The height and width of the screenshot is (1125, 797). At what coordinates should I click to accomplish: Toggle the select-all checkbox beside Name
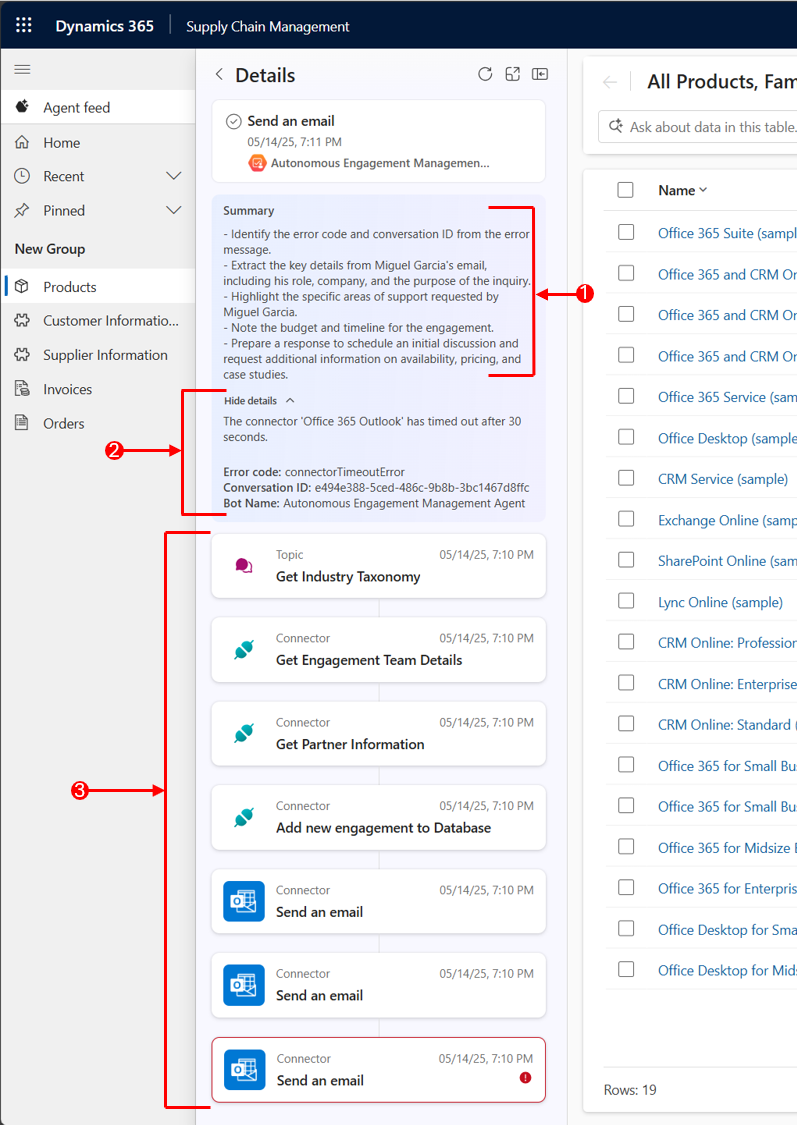pos(626,190)
